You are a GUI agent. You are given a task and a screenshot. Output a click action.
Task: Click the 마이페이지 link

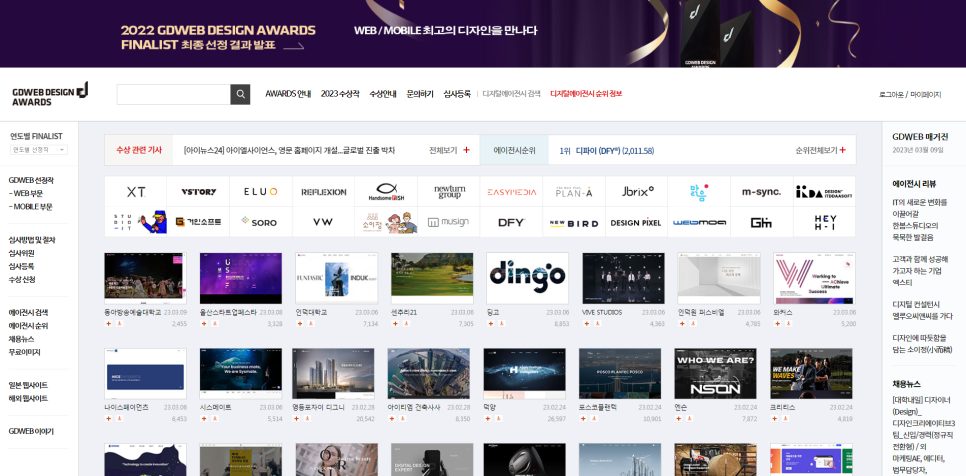pos(925,95)
